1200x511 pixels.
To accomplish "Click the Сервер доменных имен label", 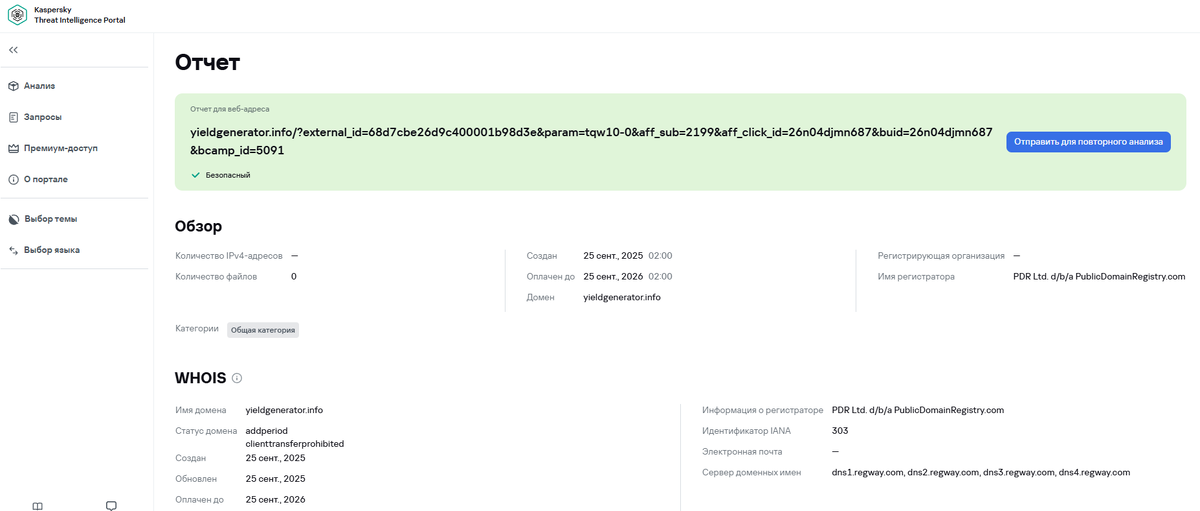I will click(x=752, y=472).
